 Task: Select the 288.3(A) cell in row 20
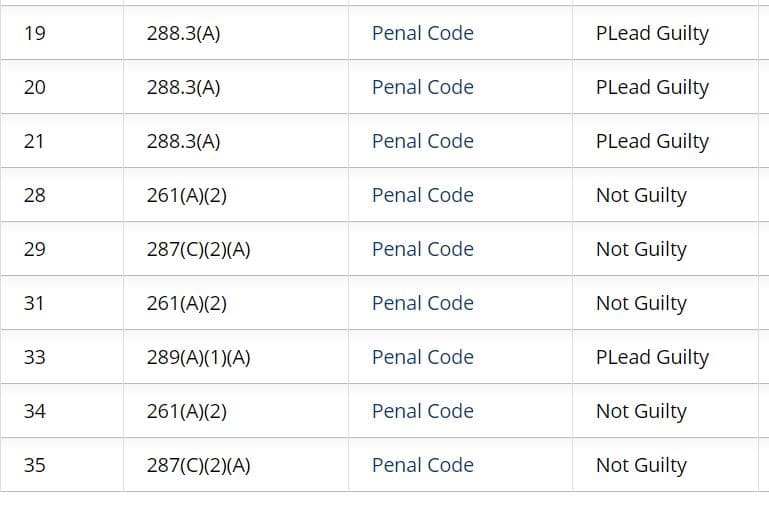(x=183, y=87)
